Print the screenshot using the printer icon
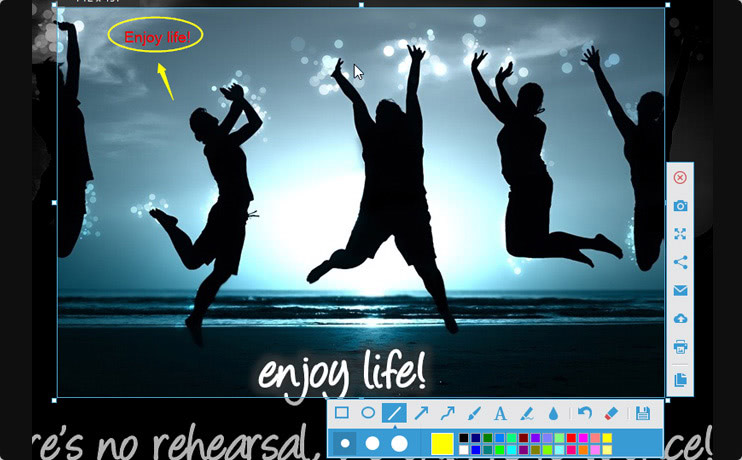The height and width of the screenshot is (460, 742). click(x=680, y=347)
